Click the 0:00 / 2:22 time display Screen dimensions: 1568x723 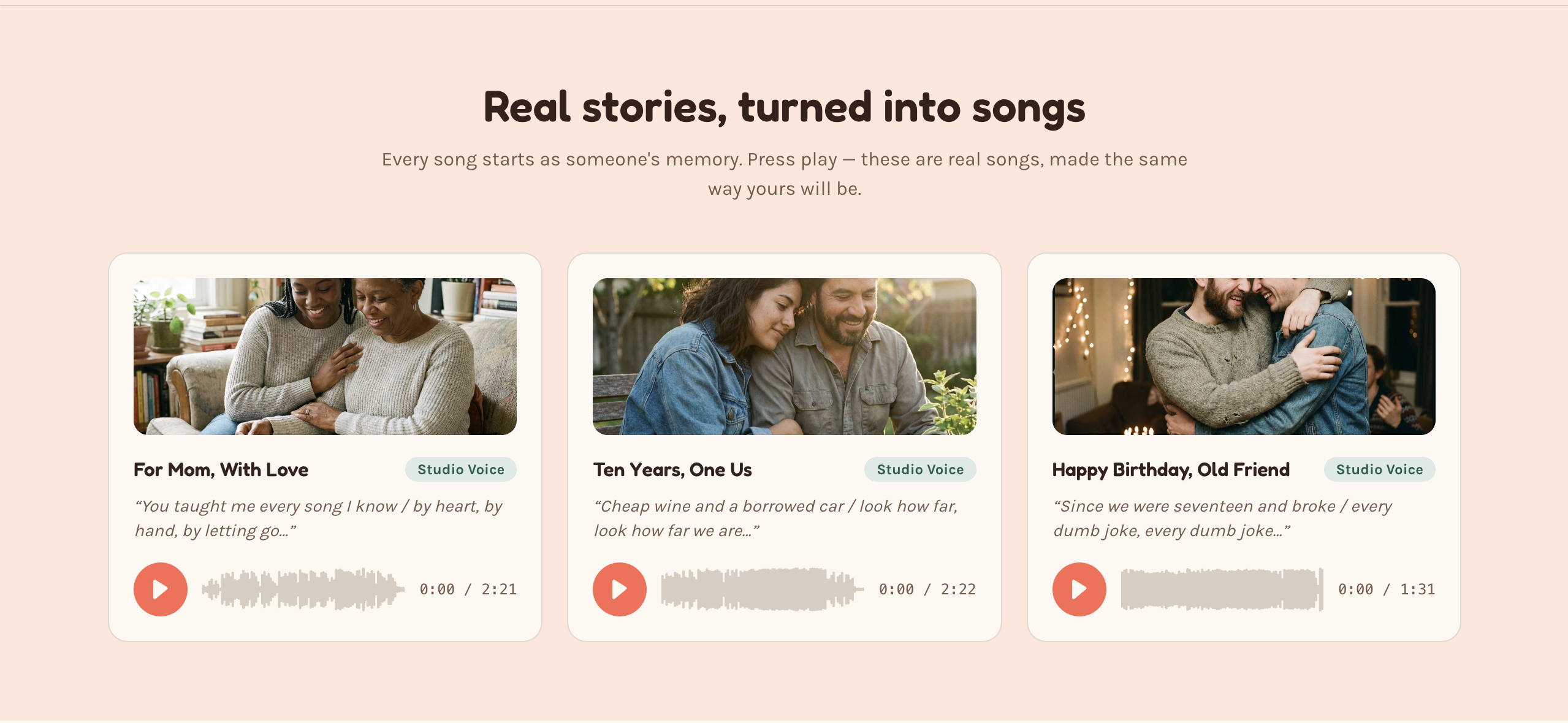(927, 589)
